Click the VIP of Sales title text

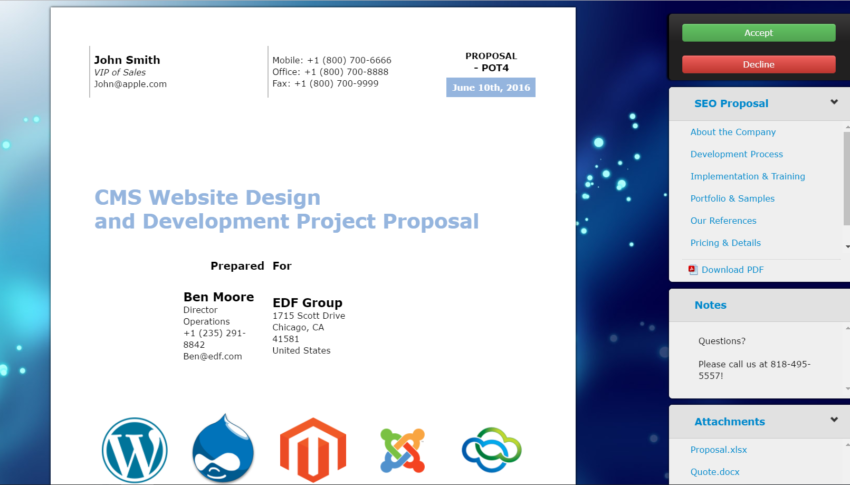coord(120,72)
